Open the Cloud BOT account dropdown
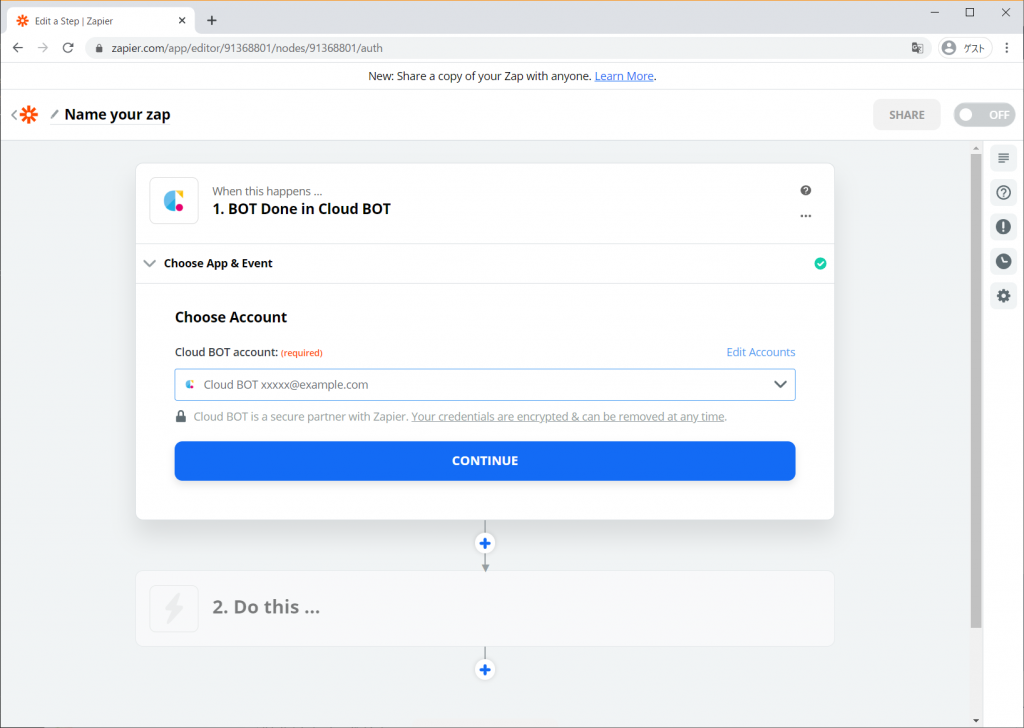The height and width of the screenshot is (728, 1024). (485, 385)
